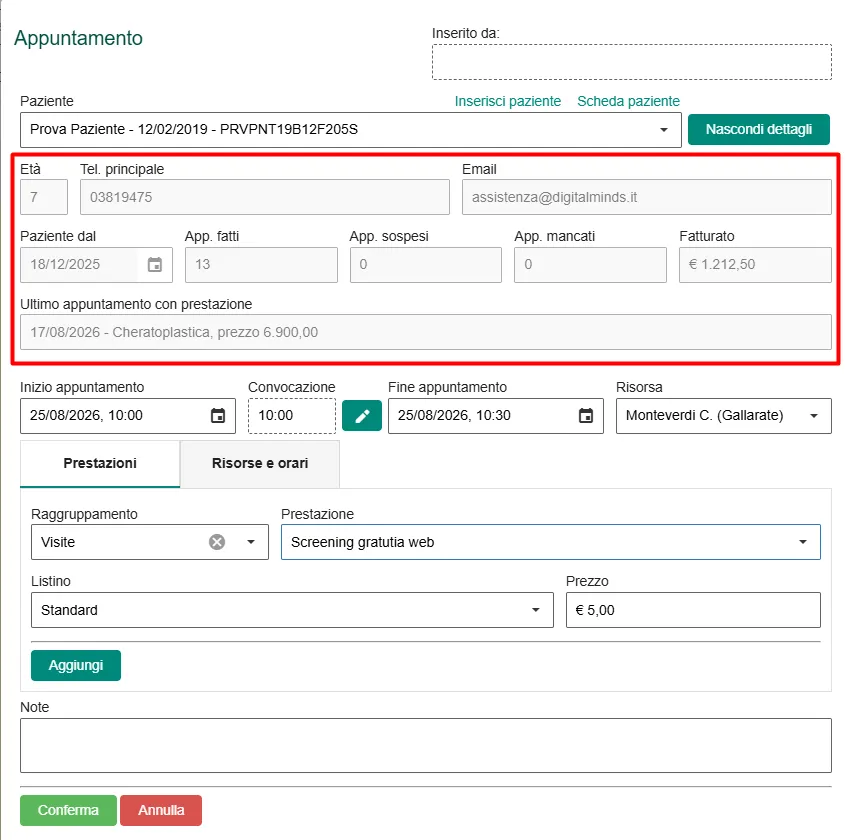Click calendar icon in Paziente dal field
This screenshot has width=845, height=840.
pyautogui.click(x=155, y=265)
